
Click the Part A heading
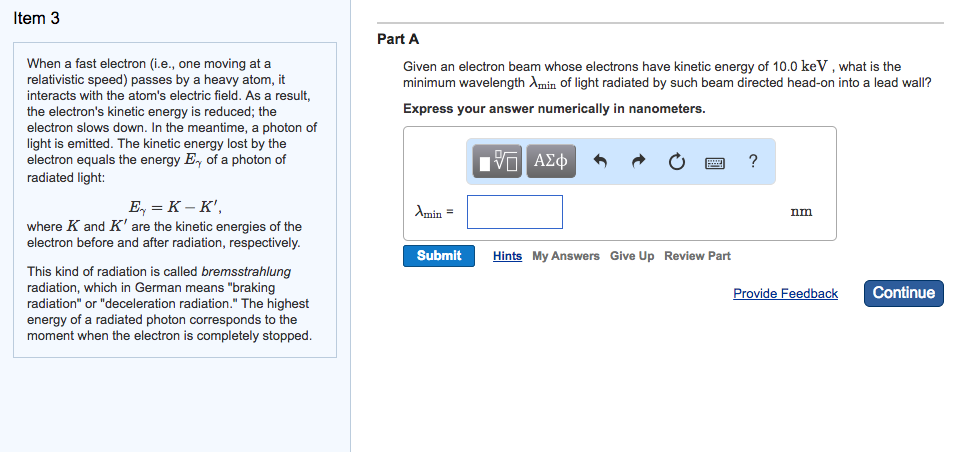pyautogui.click(x=398, y=39)
